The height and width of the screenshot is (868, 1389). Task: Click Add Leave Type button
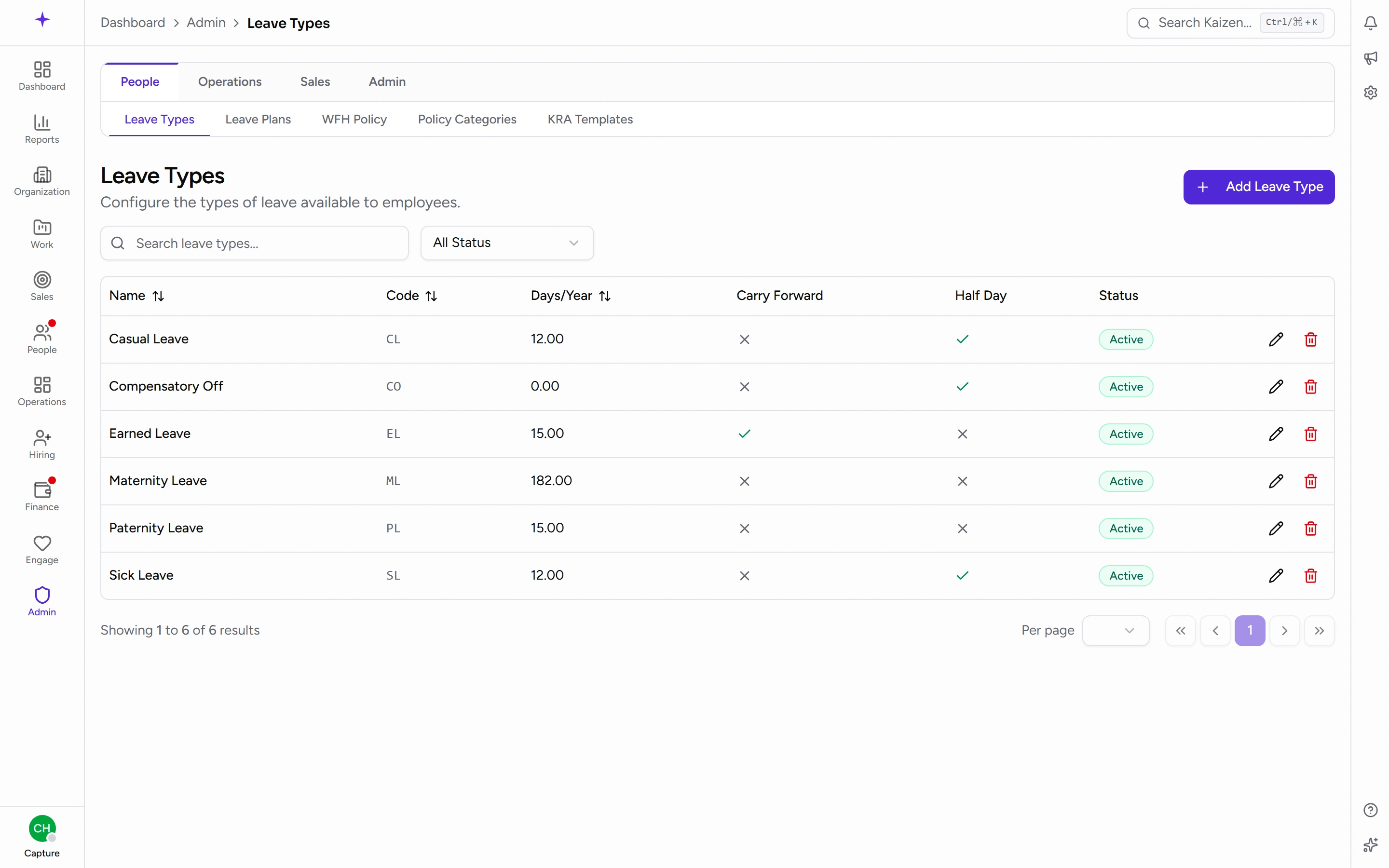(1258, 187)
